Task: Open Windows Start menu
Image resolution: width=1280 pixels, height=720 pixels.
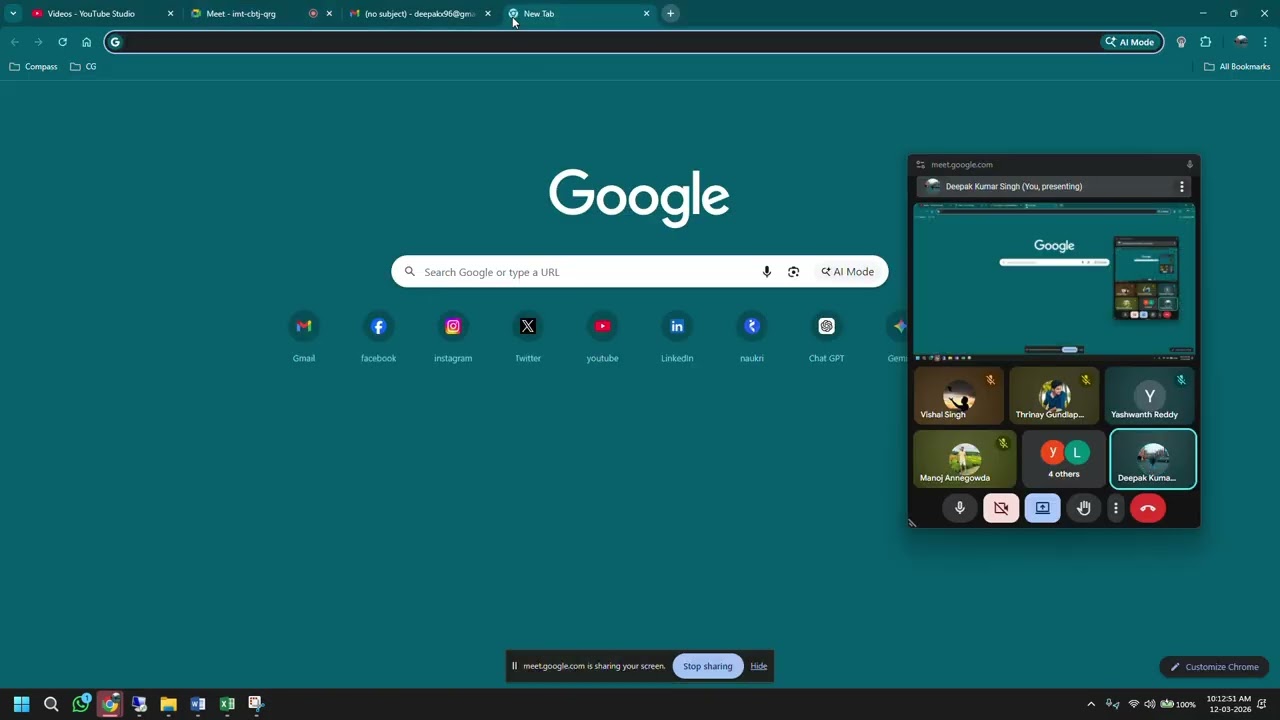Action: click(x=21, y=704)
